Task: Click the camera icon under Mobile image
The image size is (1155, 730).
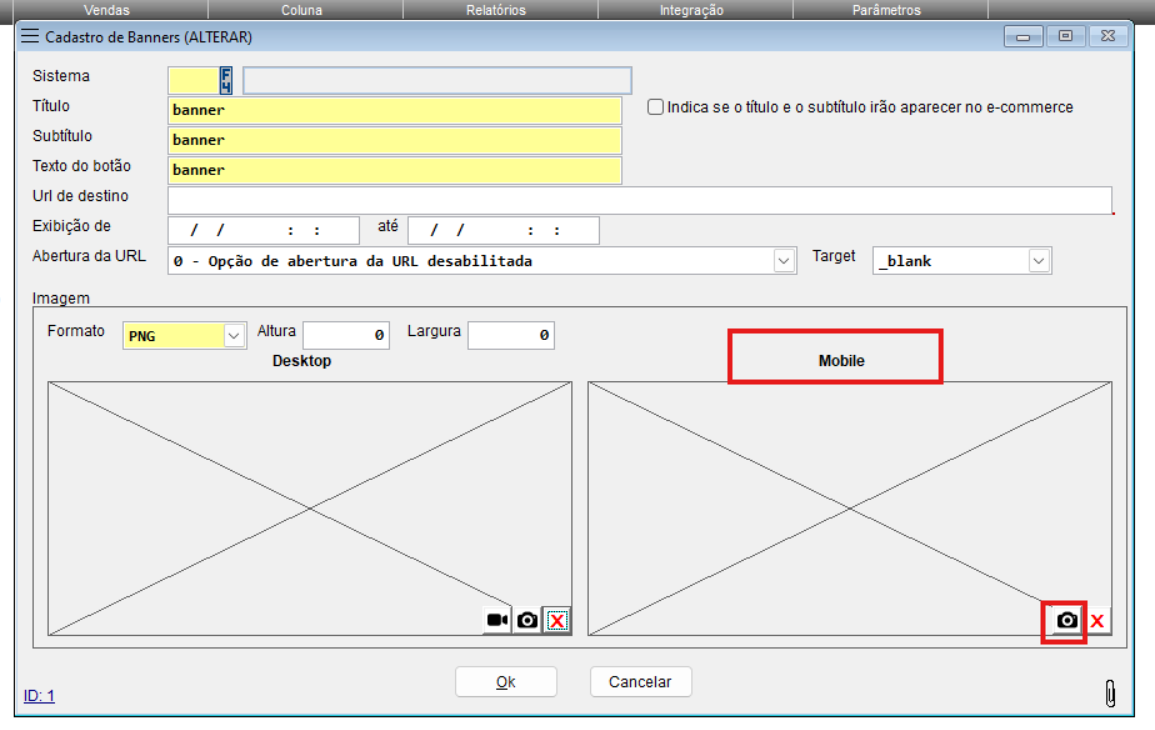Action: [1067, 621]
